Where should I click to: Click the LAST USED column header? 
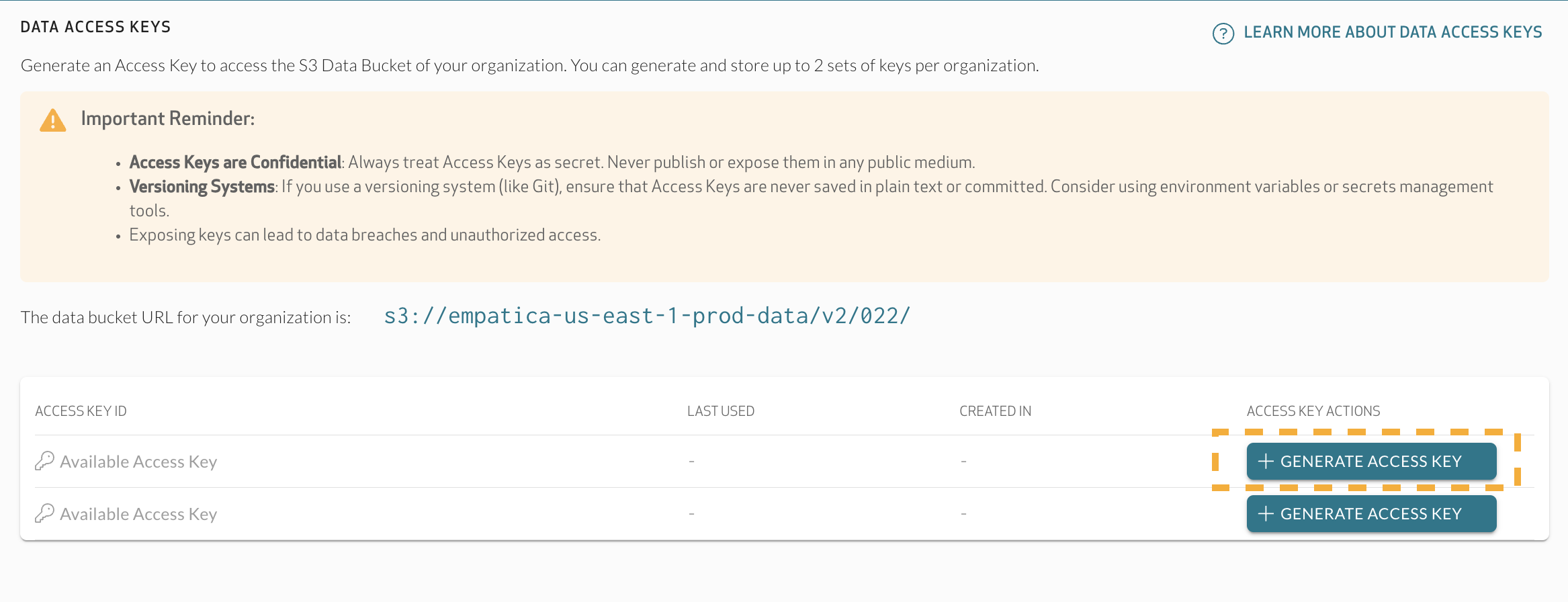pyautogui.click(x=721, y=411)
